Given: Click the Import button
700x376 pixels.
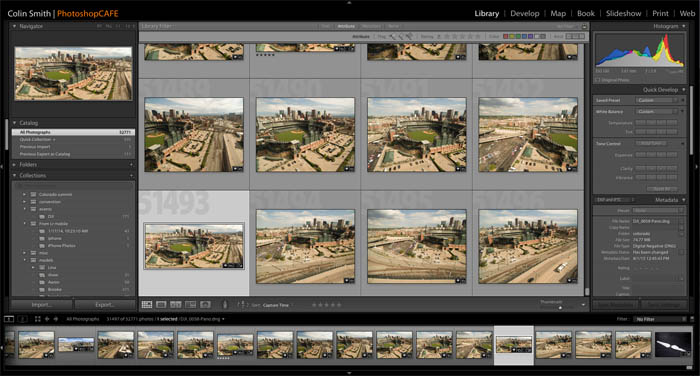Looking at the screenshot, I should coord(42,305).
